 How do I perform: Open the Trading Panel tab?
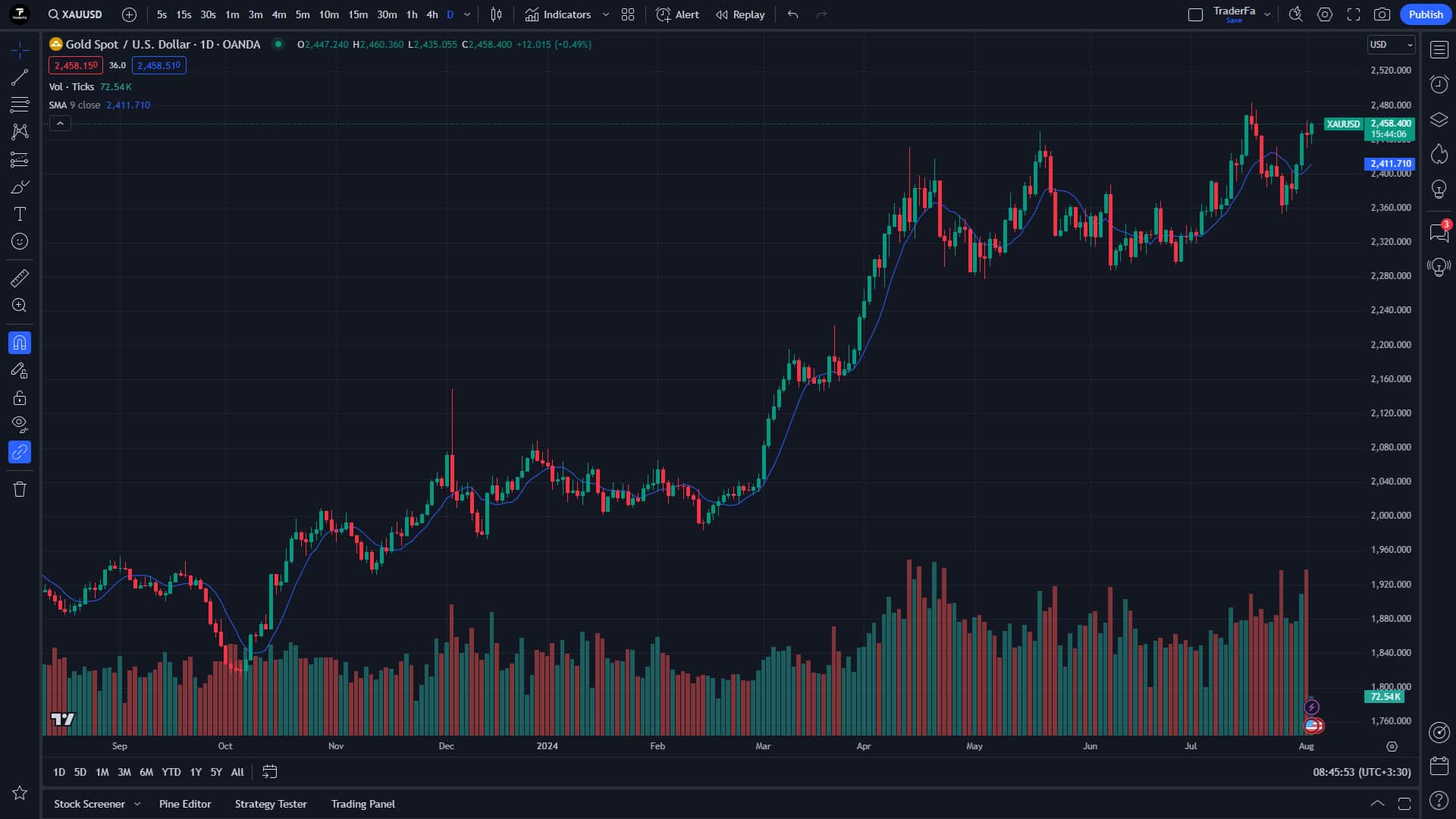tap(363, 804)
